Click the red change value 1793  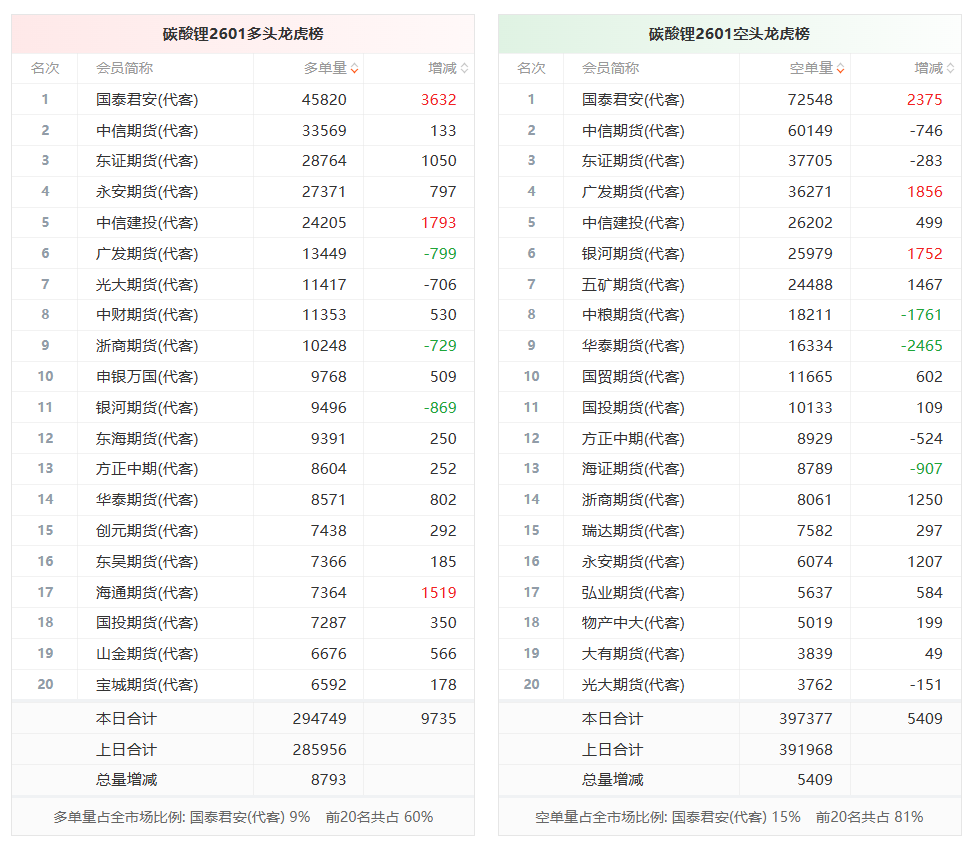439,223
